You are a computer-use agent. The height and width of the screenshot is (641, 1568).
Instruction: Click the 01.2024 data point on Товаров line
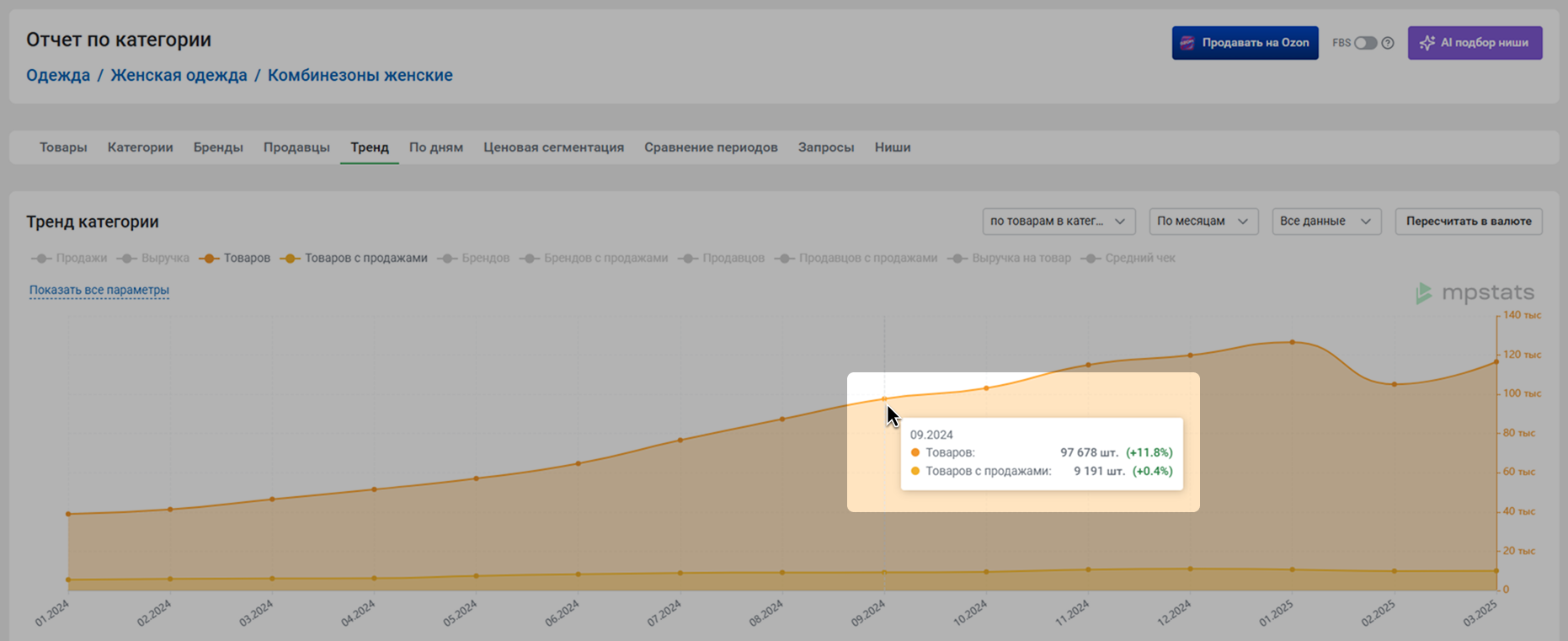coord(68,514)
